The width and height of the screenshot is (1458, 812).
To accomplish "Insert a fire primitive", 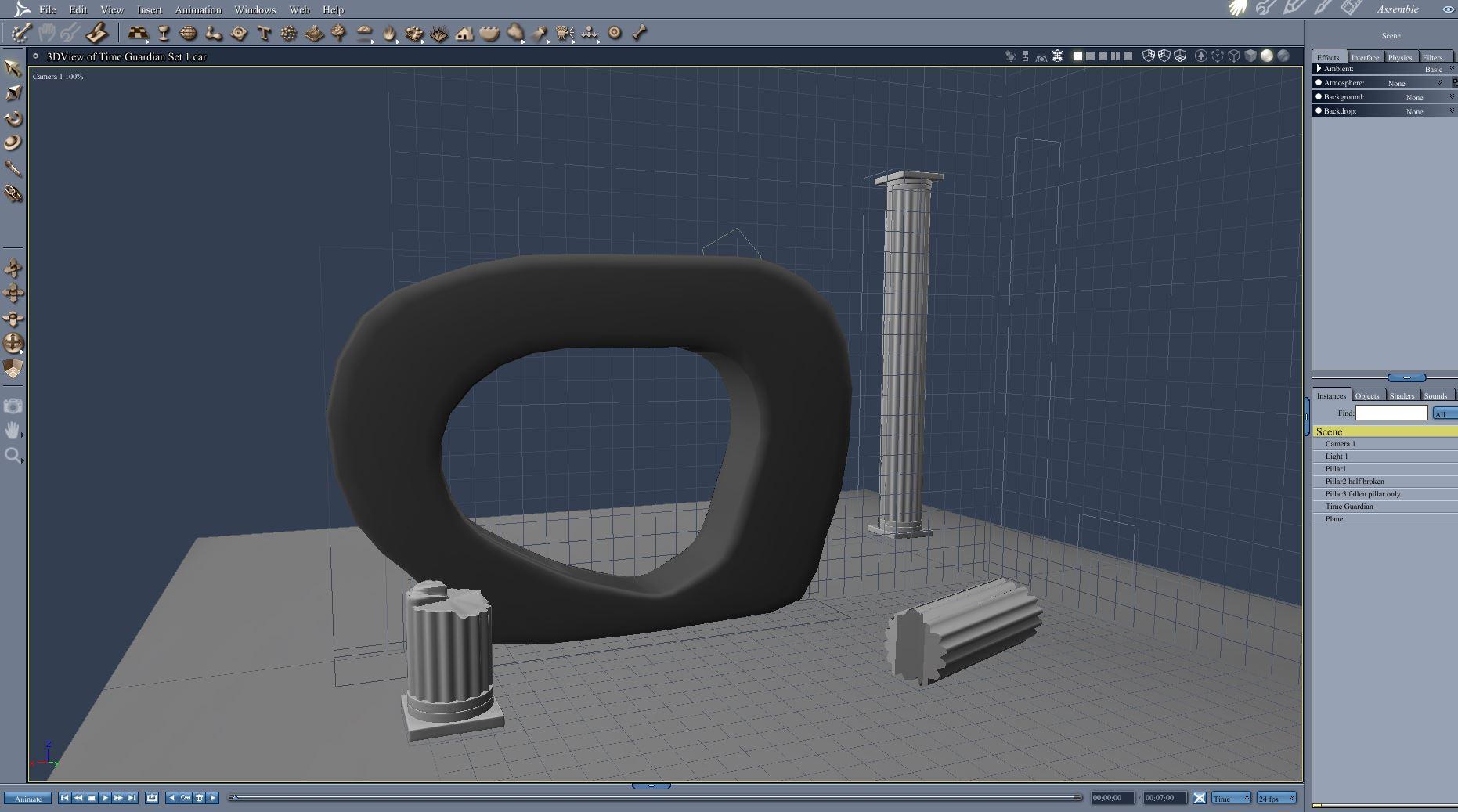I will [x=389, y=33].
